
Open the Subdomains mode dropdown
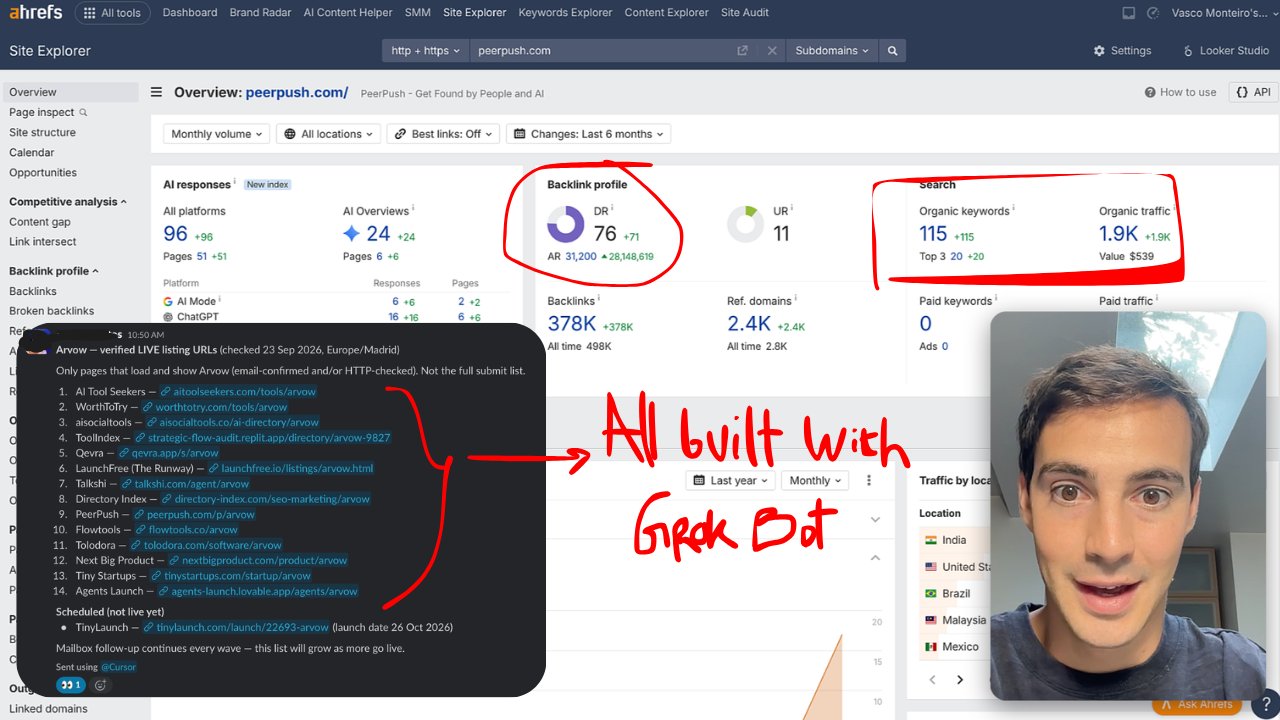832,51
